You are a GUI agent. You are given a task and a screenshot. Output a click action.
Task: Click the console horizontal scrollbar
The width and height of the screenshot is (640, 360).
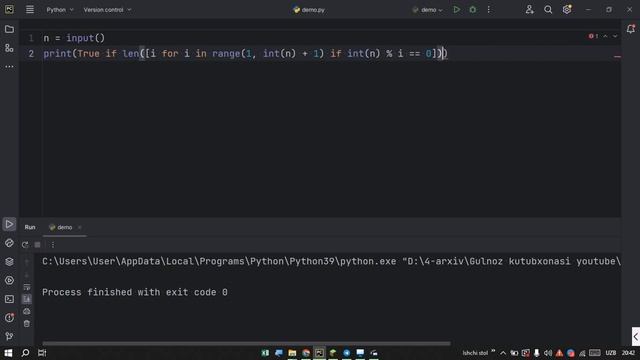[246, 343]
